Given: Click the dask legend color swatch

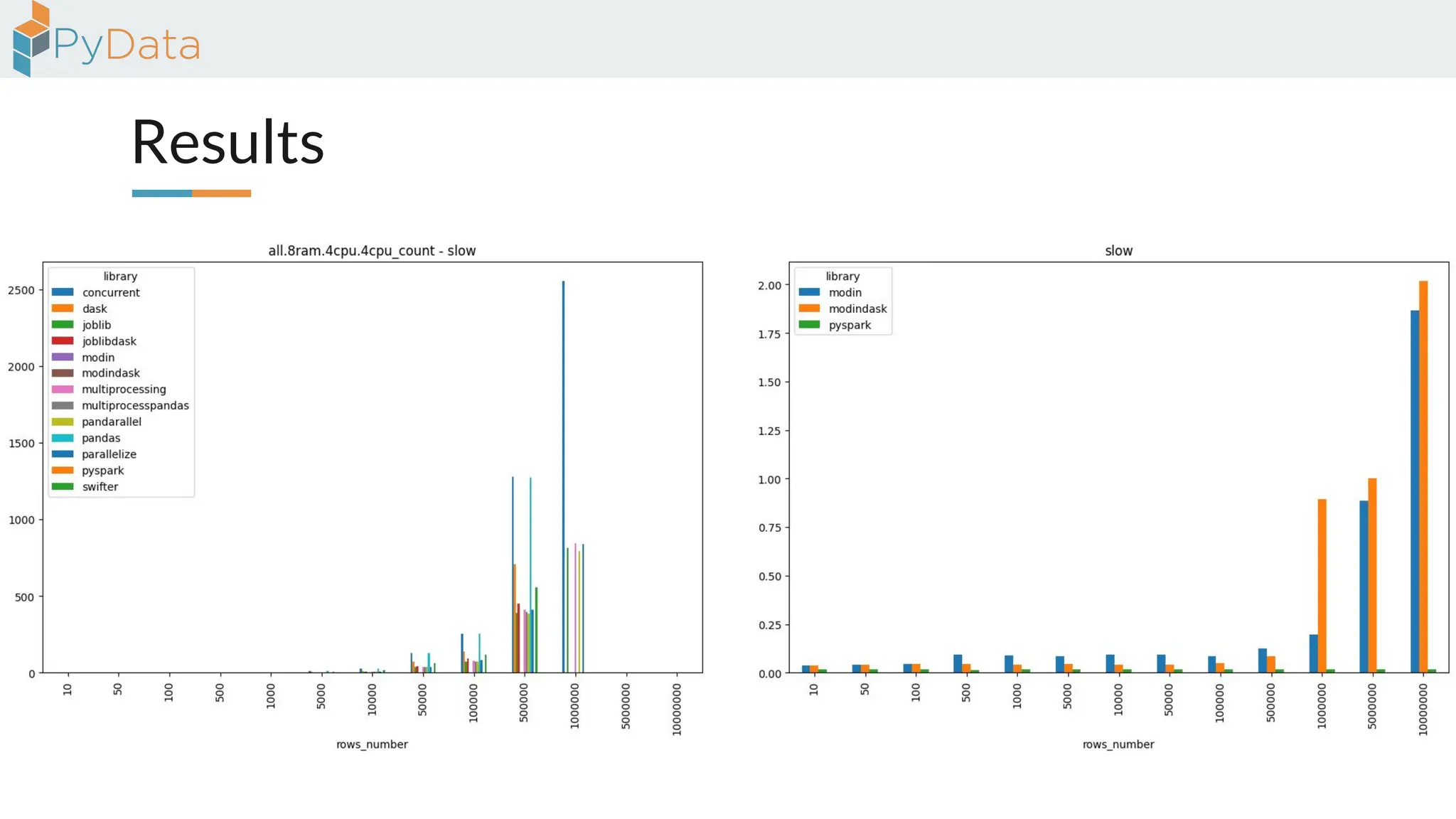Looking at the screenshot, I should (x=63, y=309).
